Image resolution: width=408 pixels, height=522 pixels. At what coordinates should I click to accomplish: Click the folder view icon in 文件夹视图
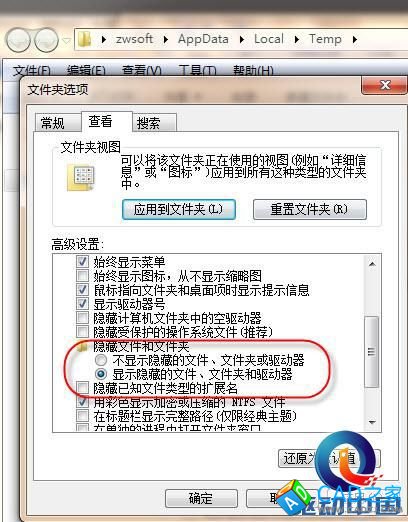pos(81,178)
